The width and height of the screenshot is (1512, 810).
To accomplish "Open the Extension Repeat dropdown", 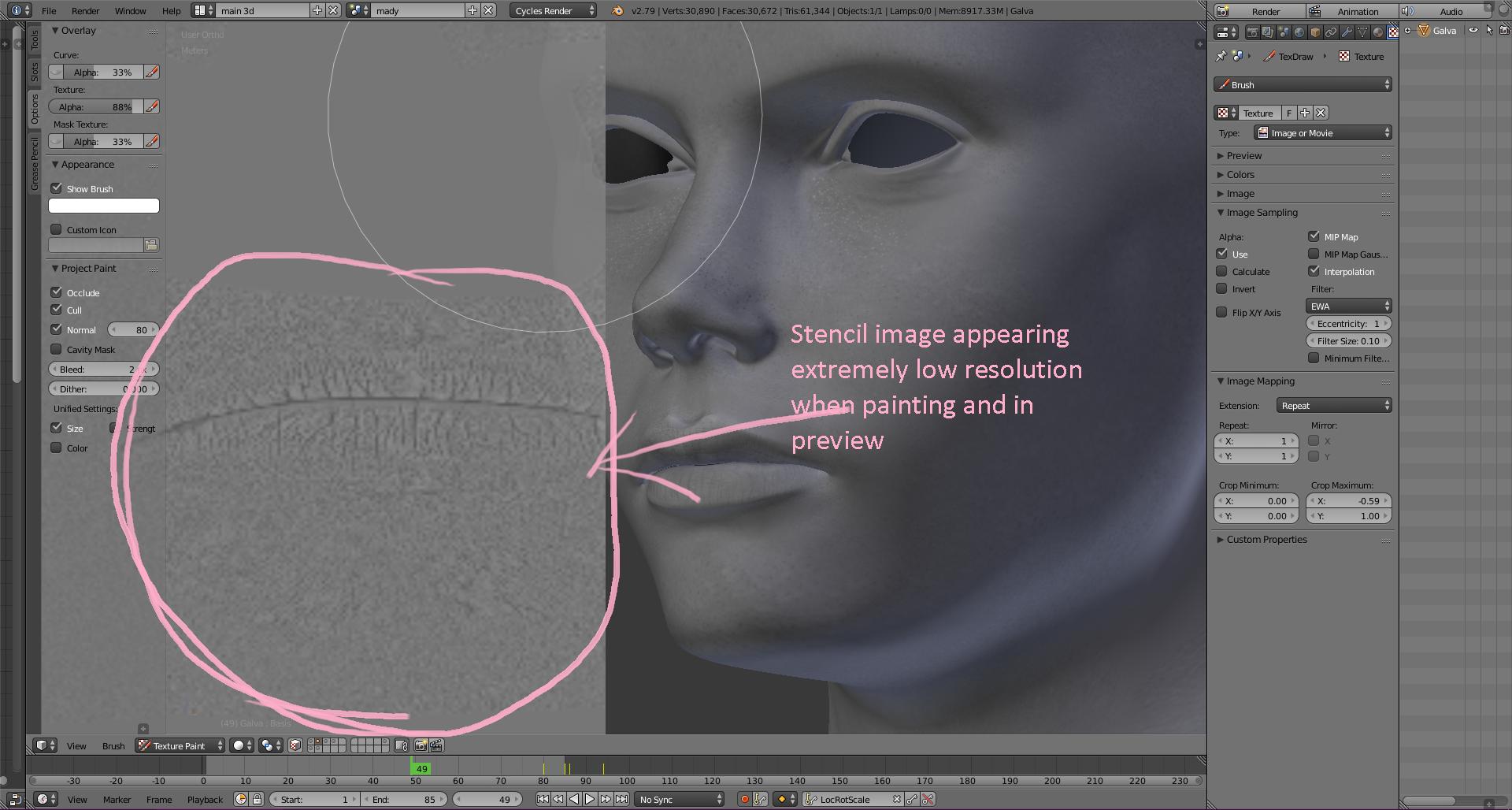I will point(1333,405).
